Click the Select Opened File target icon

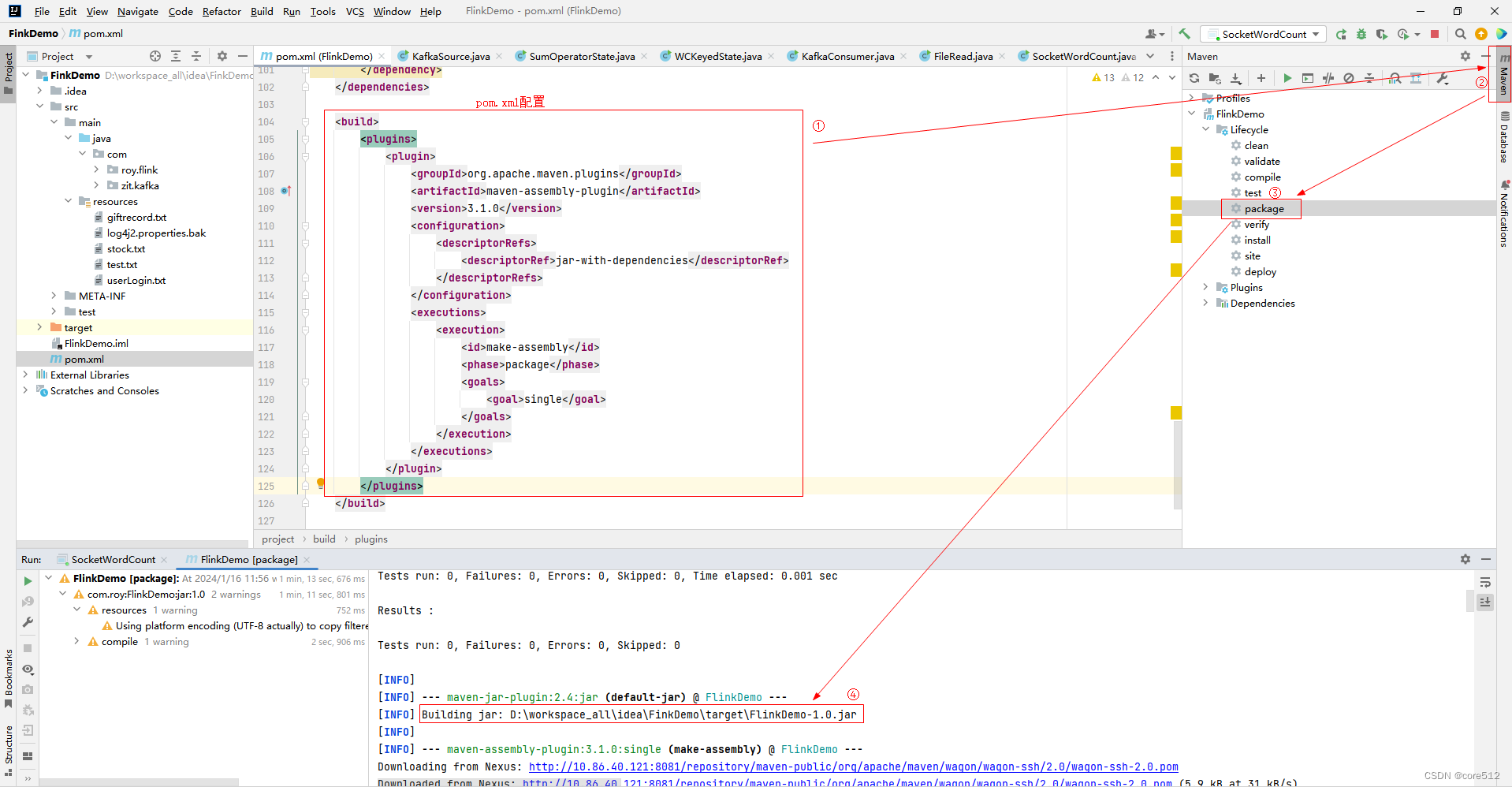coord(155,56)
